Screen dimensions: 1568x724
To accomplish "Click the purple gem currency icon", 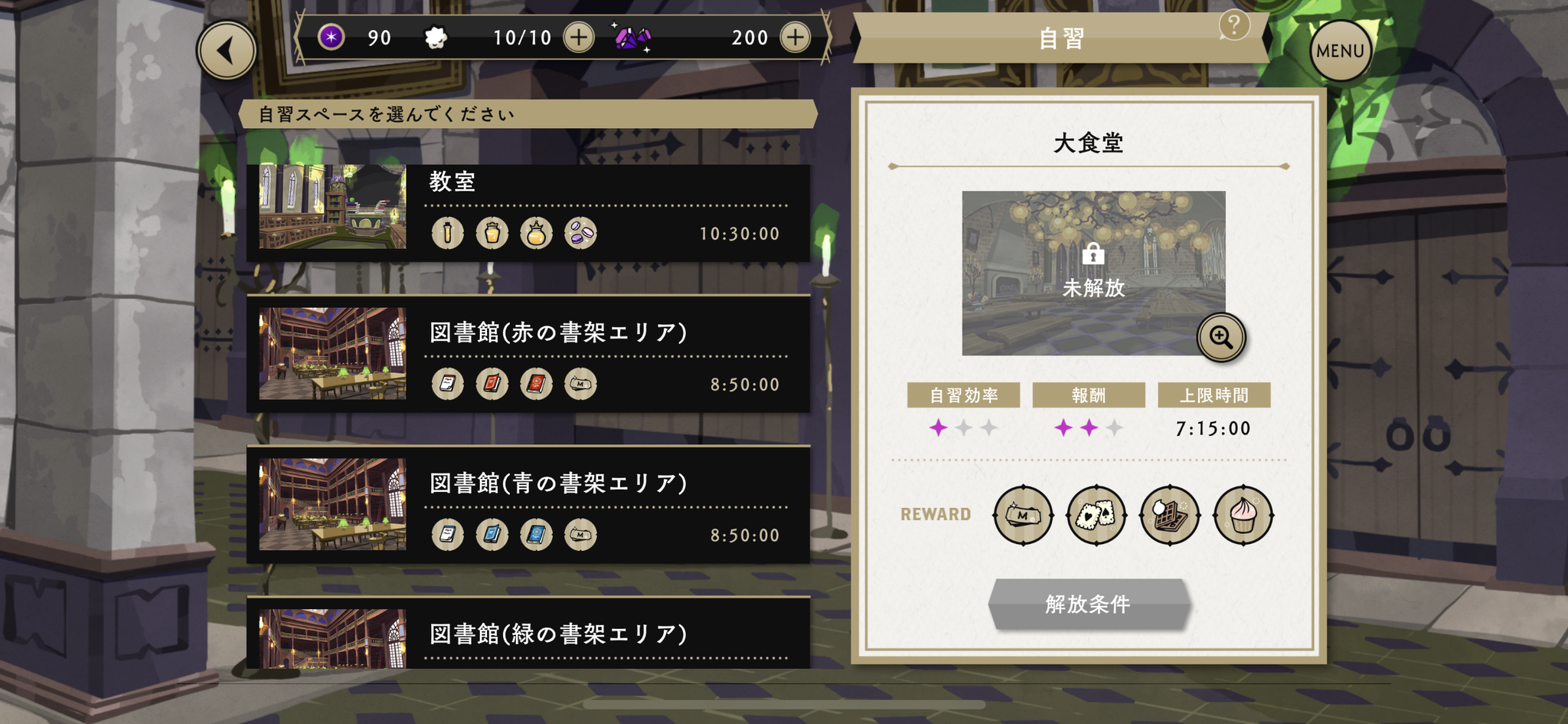I will point(632,37).
